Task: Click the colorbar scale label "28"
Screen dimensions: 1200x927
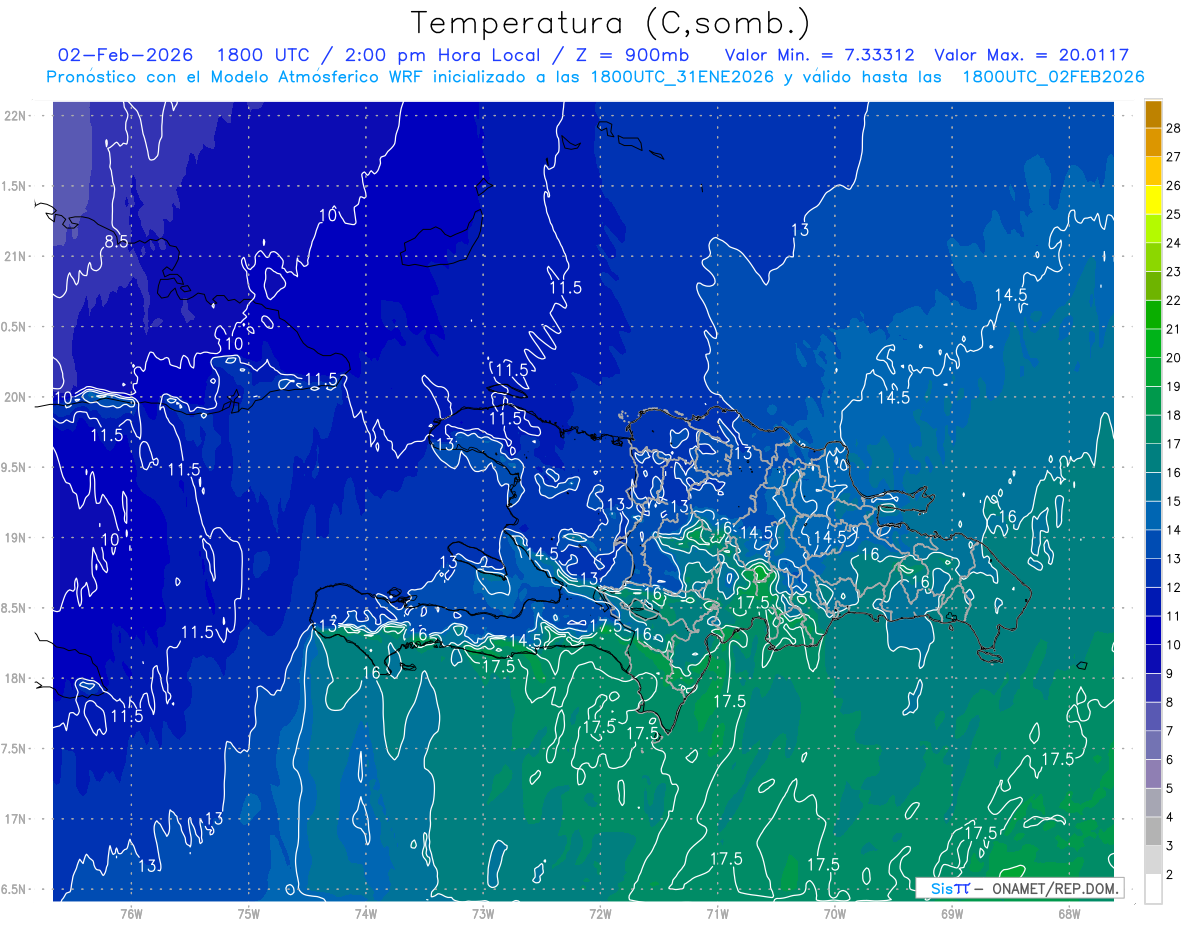Action: [1174, 128]
